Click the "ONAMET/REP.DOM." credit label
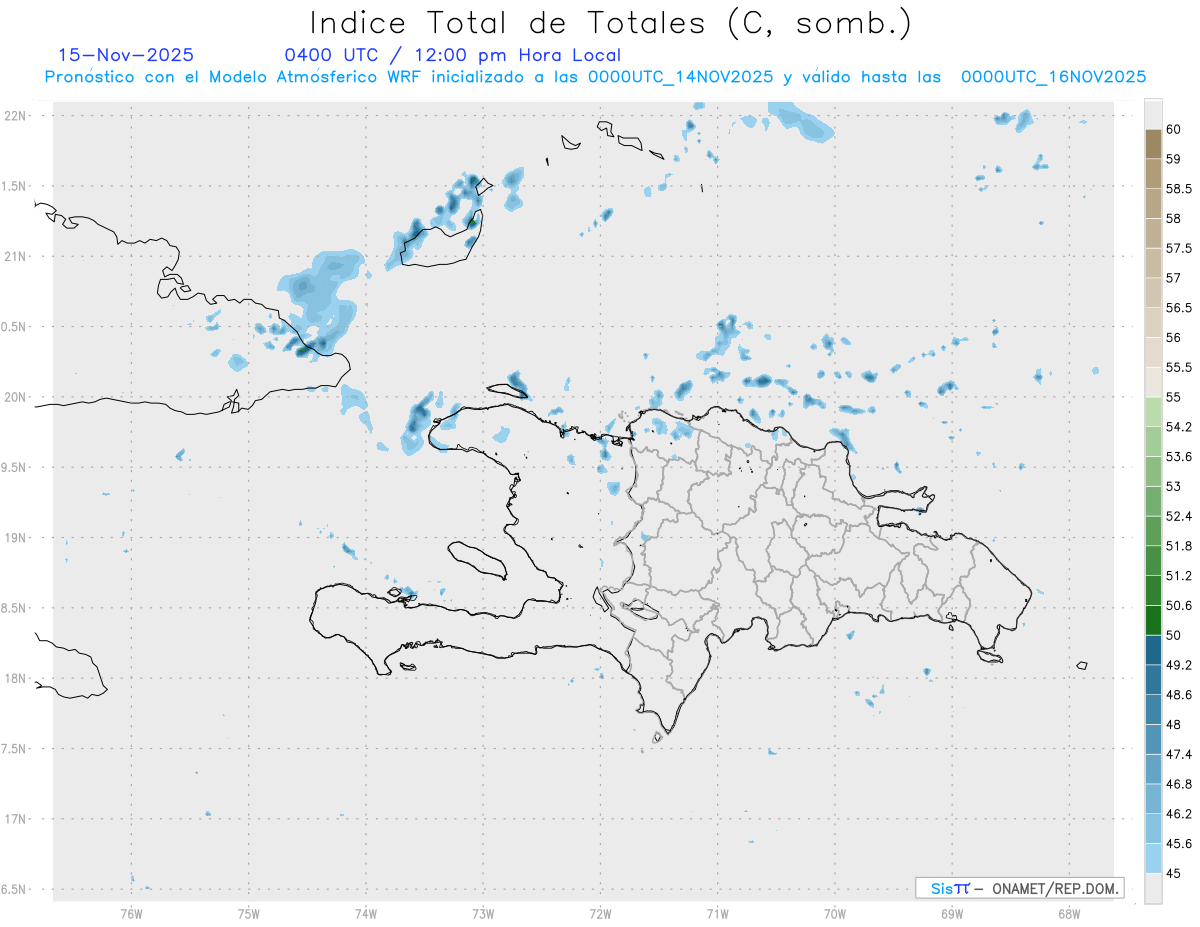 pos(1055,888)
